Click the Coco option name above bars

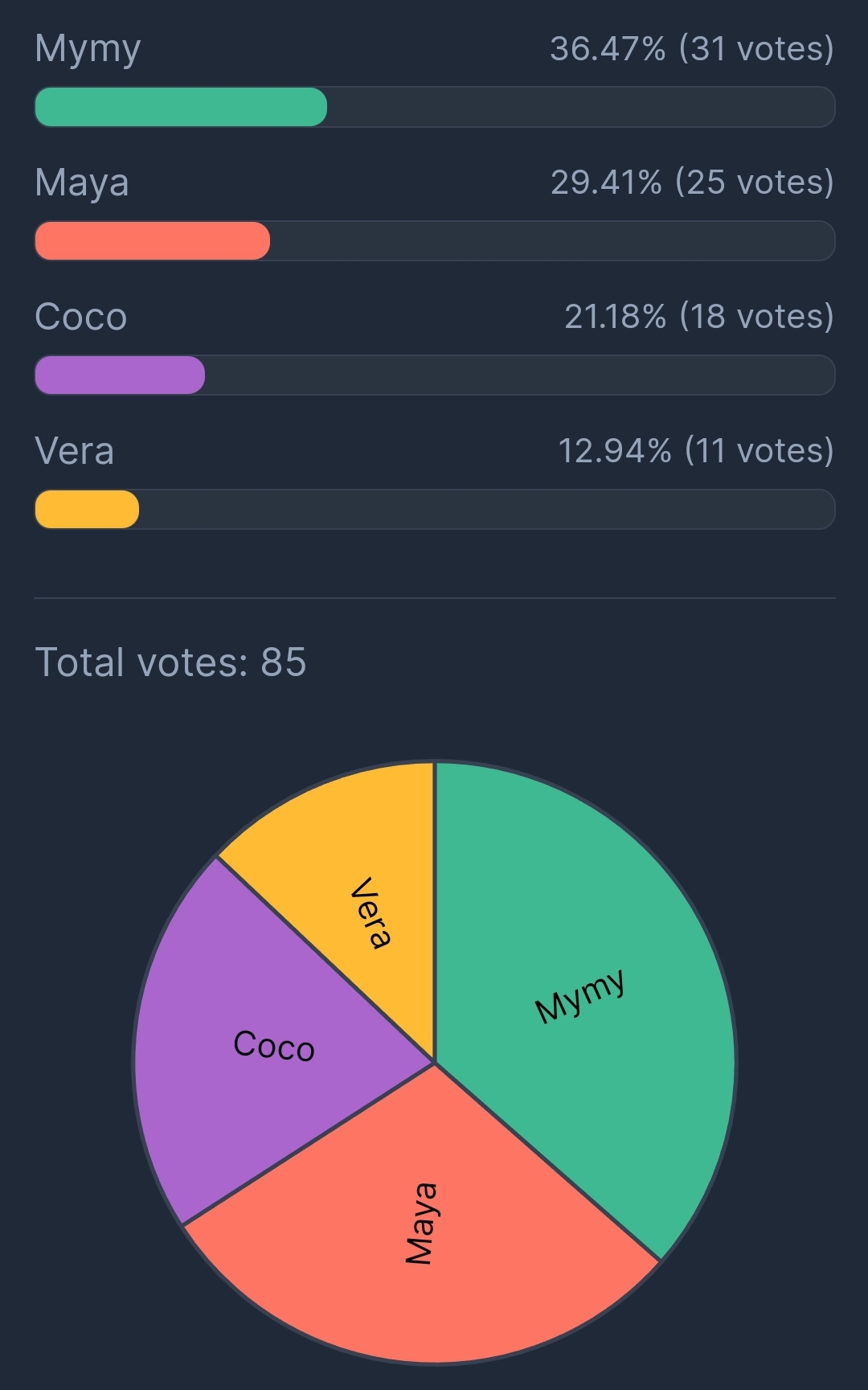click(x=81, y=318)
